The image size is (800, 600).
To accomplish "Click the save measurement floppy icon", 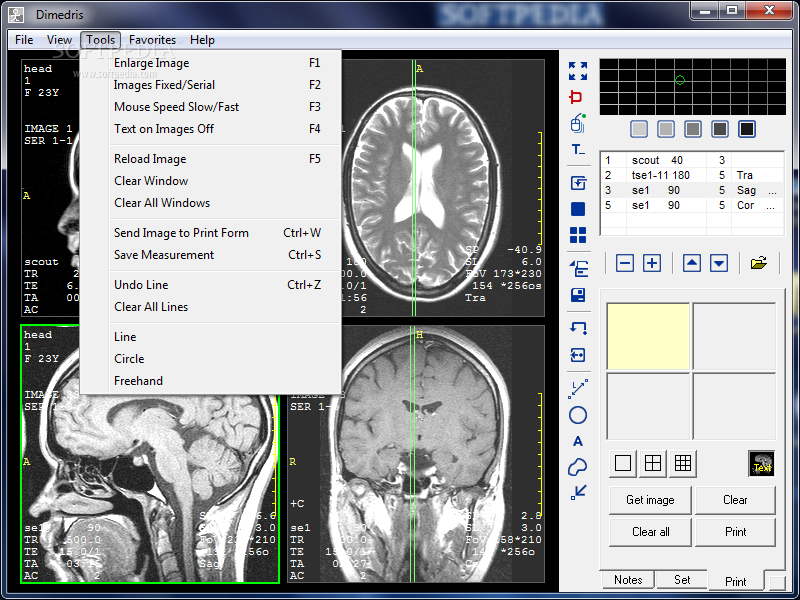I will [578, 295].
